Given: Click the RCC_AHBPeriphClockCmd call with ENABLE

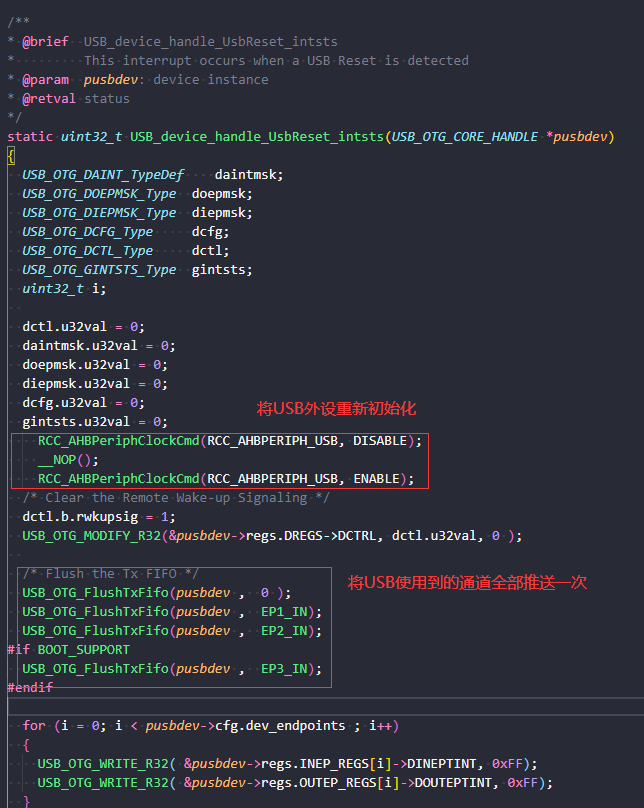Looking at the screenshot, I should pos(226,479).
